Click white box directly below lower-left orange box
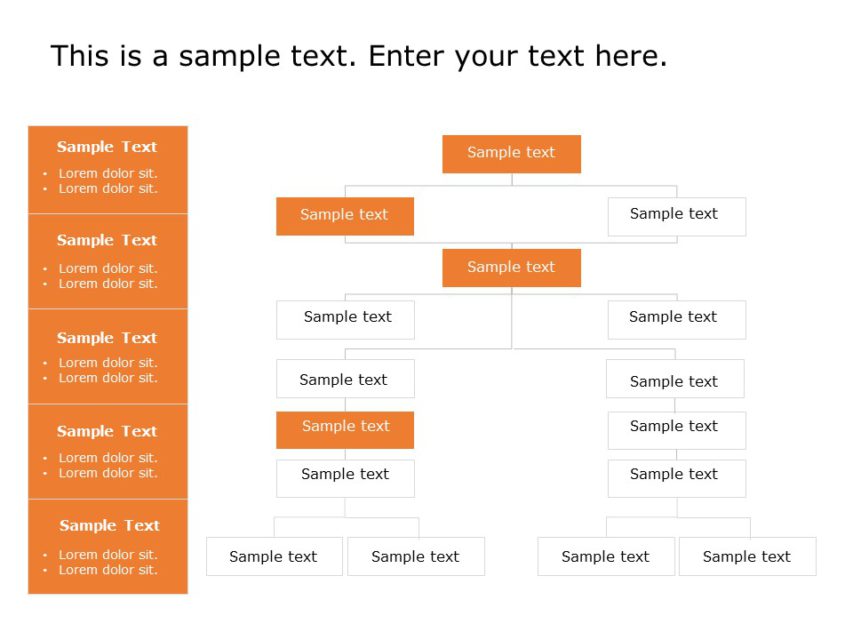Image resolution: width=853 pixels, height=640 pixels. (345, 478)
